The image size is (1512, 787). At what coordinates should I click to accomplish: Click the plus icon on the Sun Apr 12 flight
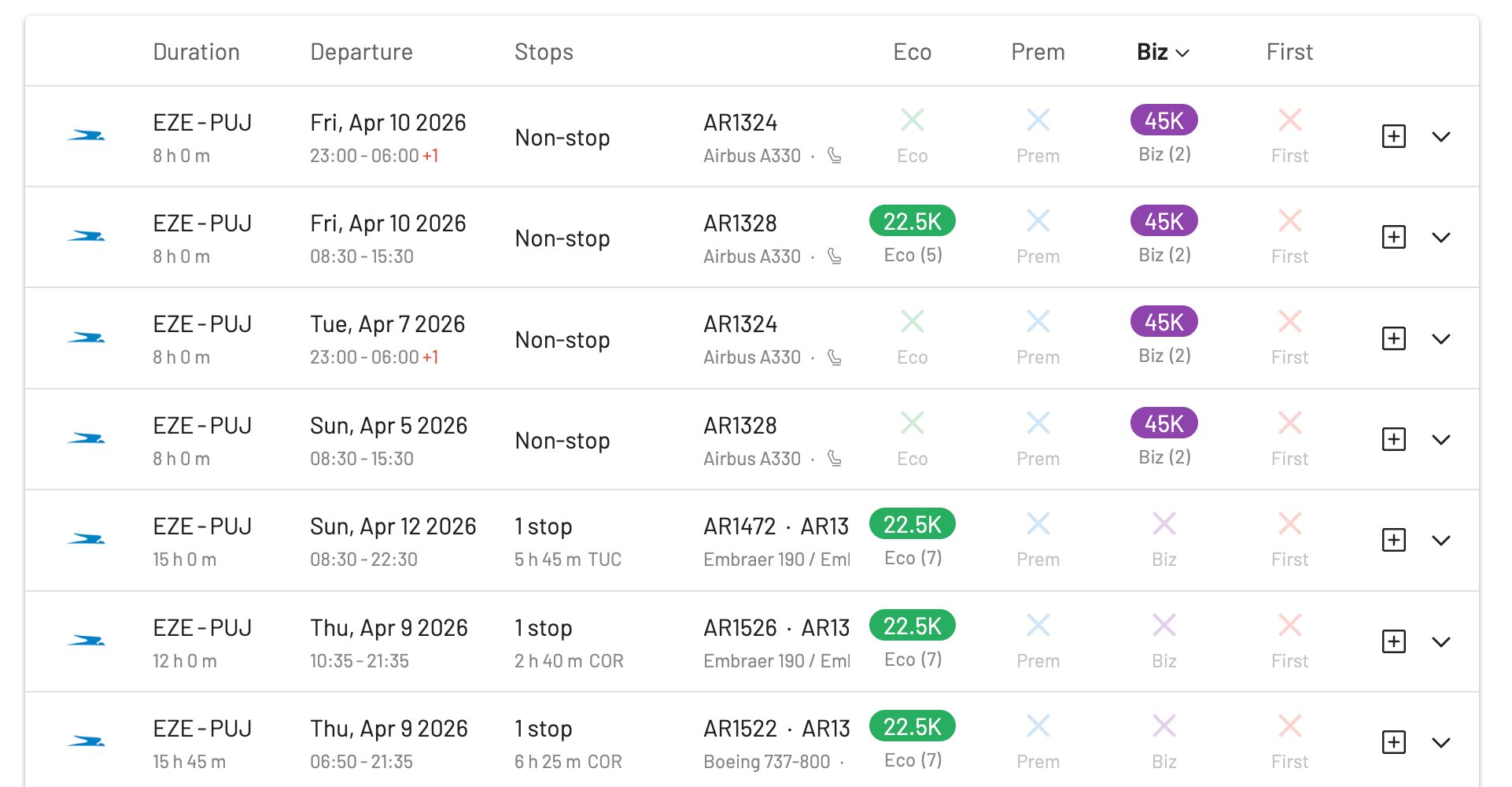click(1394, 540)
